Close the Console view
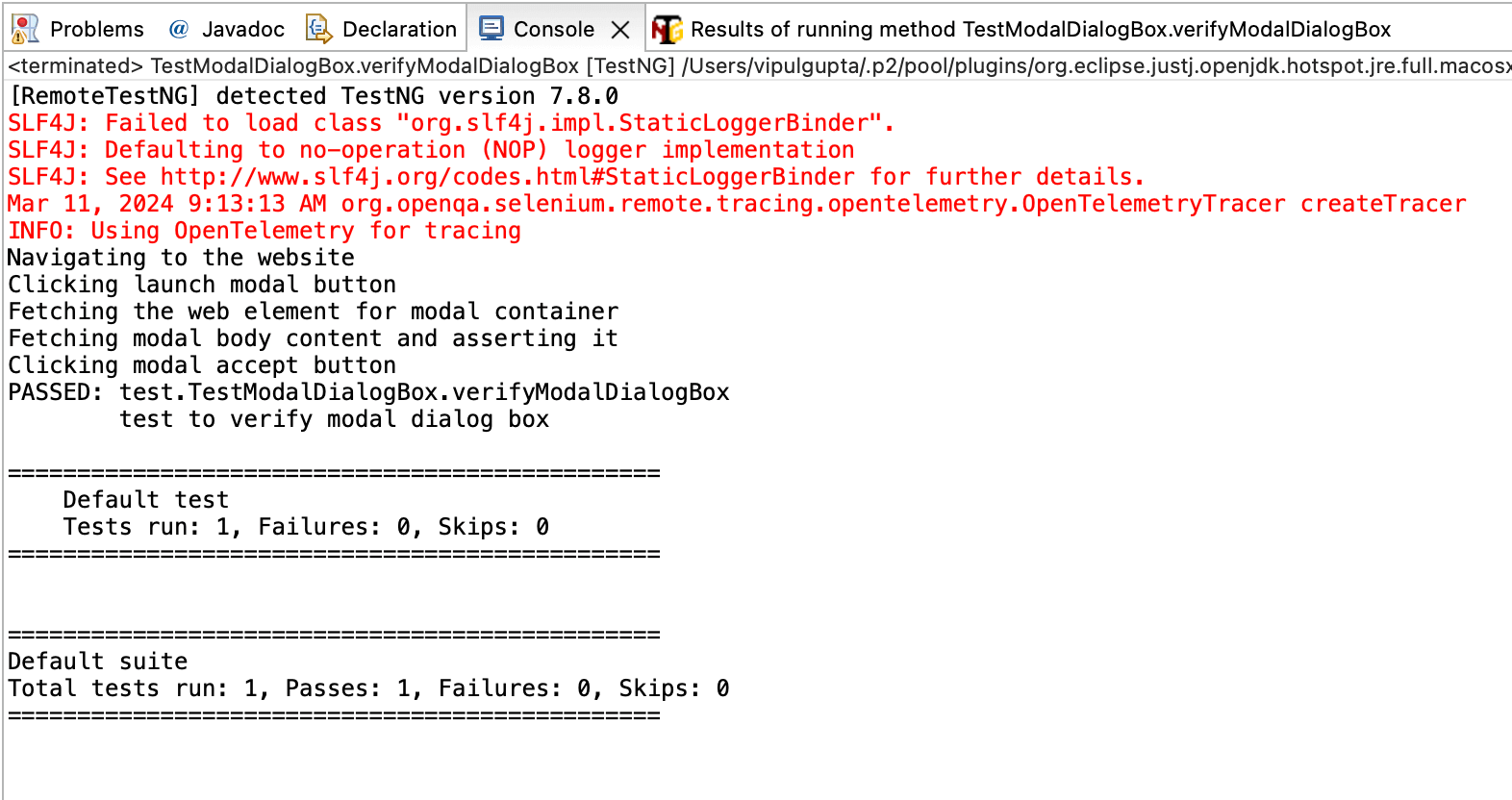The image size is (1512, 800). 620,29
